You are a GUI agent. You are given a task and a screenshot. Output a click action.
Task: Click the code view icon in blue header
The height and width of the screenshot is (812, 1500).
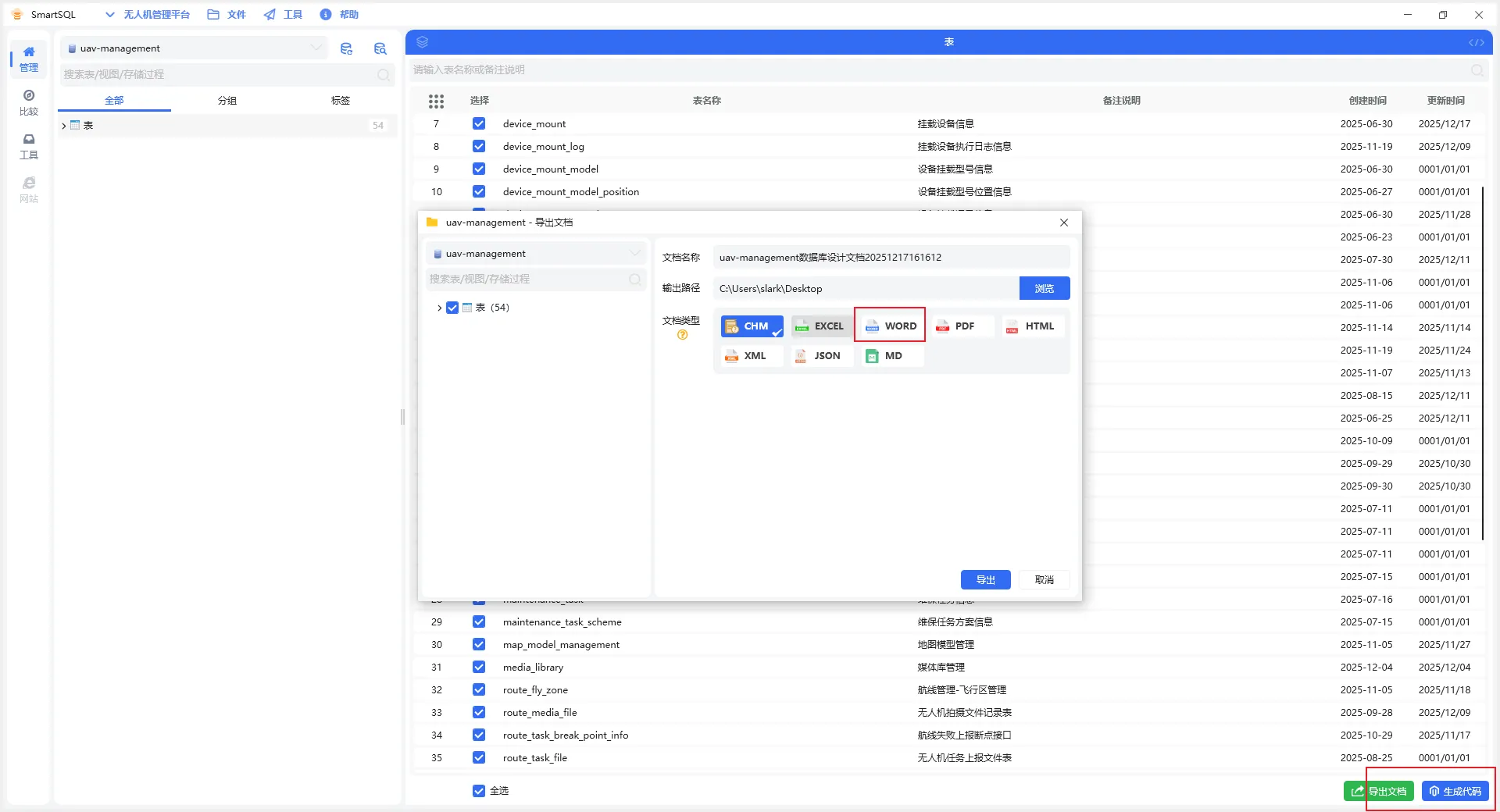(x=1476, y=42)
